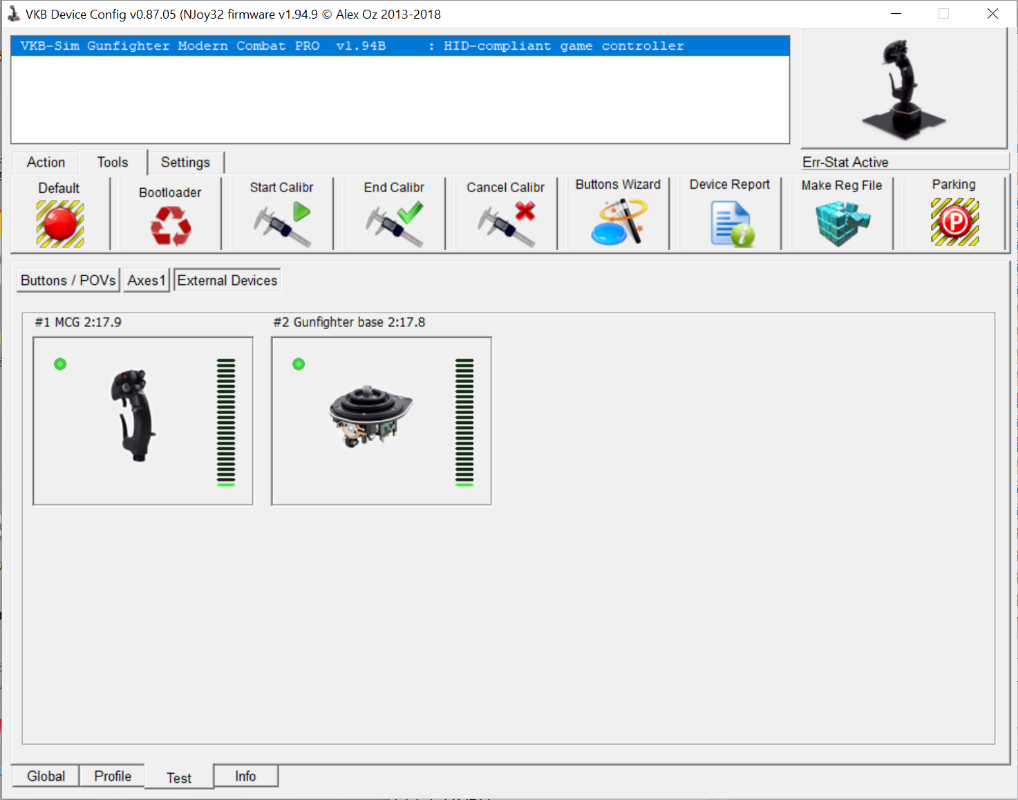The image size is (1018, 800).
Task: Show the Axes1 page
Action: (x=147, y=281)
